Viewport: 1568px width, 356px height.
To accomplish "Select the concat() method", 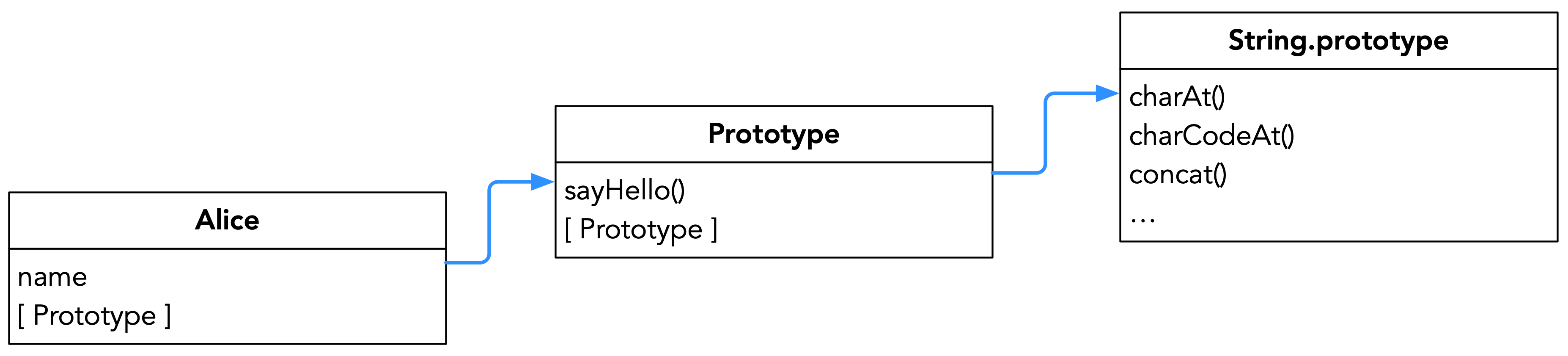I will (1178, 175).
